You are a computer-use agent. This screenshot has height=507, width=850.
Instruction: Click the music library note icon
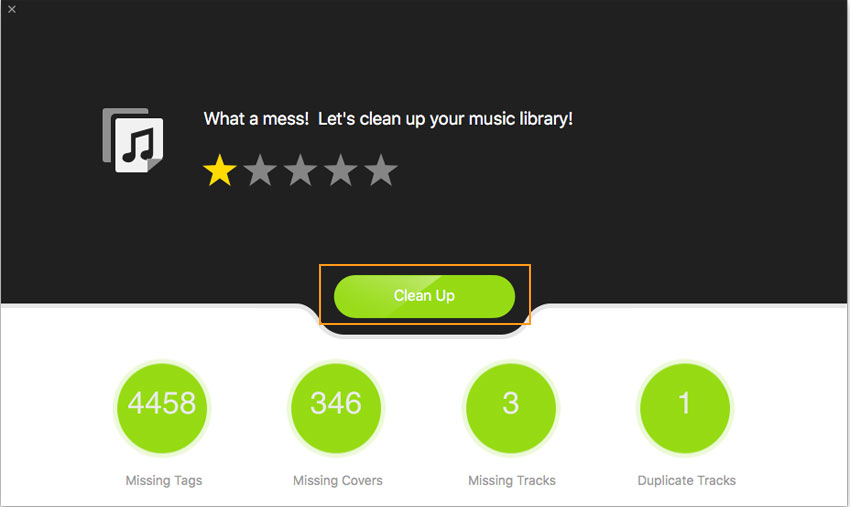click(x=133, y=140)
